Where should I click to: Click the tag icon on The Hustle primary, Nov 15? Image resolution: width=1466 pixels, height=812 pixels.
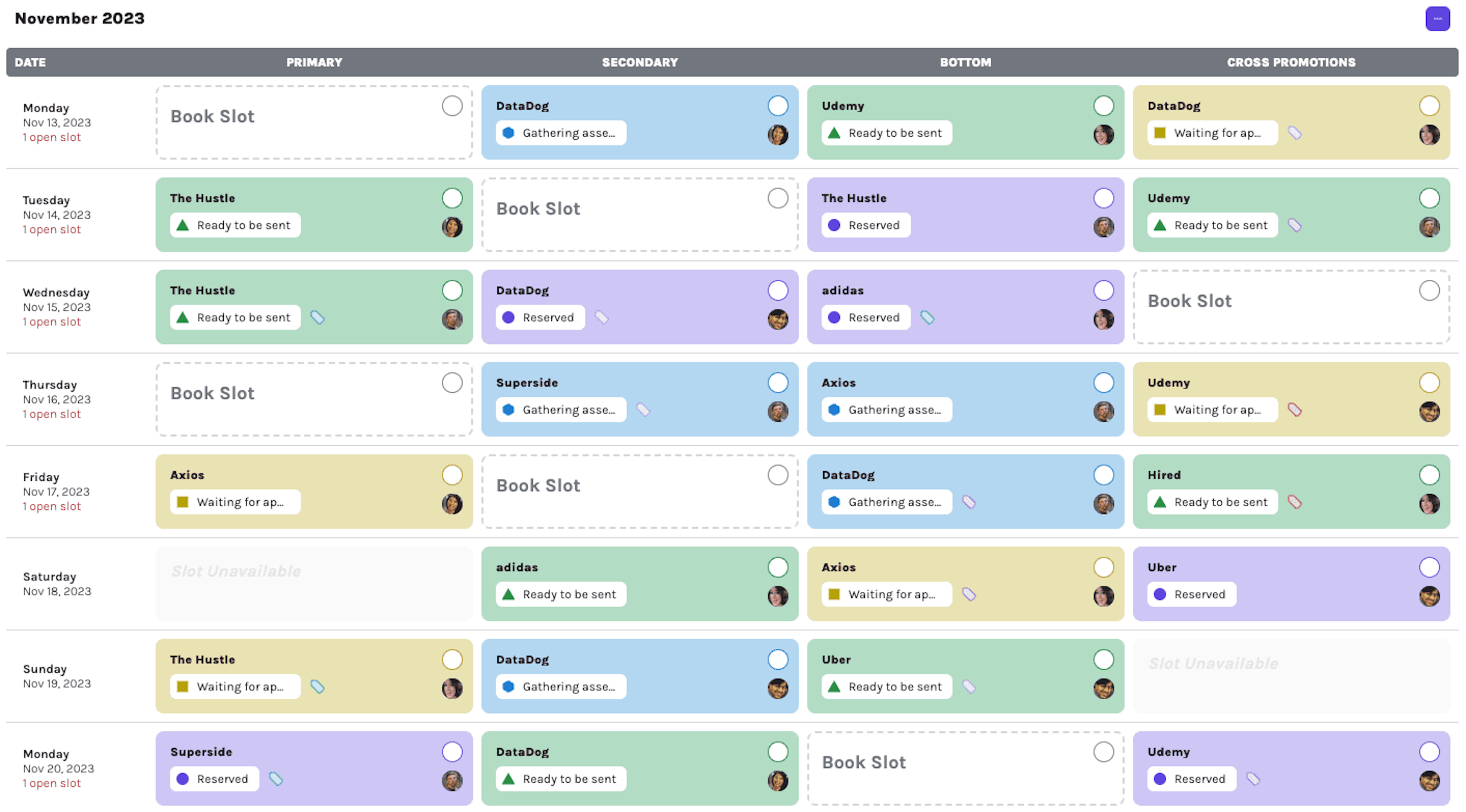click(317, 317)
